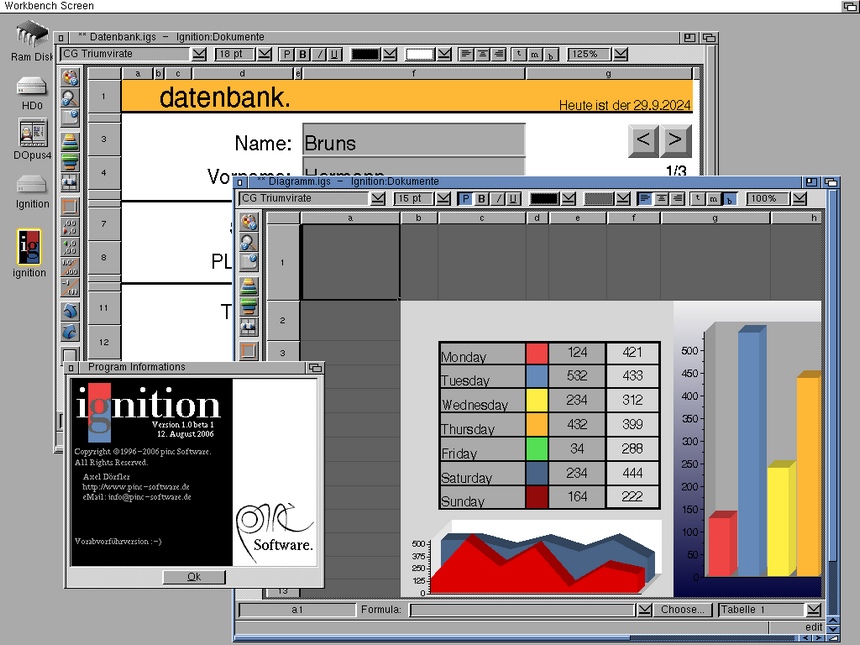Set middle vertical alignment (m) in Datenbank toolbar
Screen dimensions: 860x645
535,54
